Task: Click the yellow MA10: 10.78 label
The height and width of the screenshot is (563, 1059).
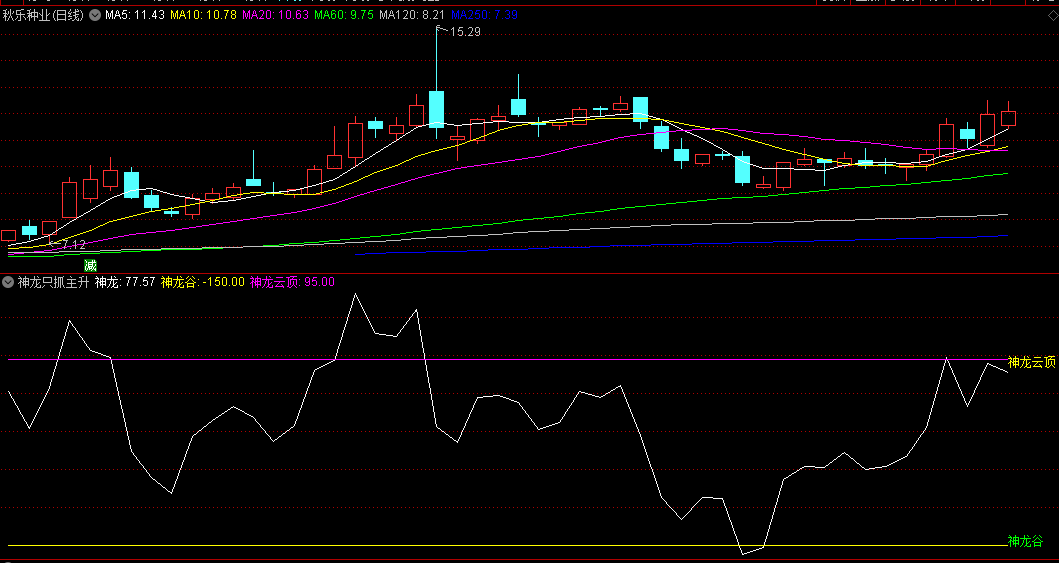Action: click(202, 15)
